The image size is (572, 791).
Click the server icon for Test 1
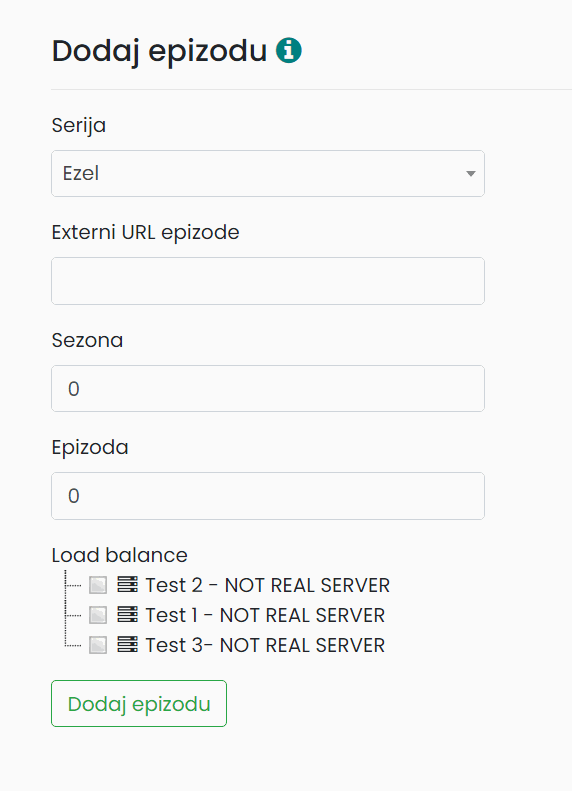(127, 614)
